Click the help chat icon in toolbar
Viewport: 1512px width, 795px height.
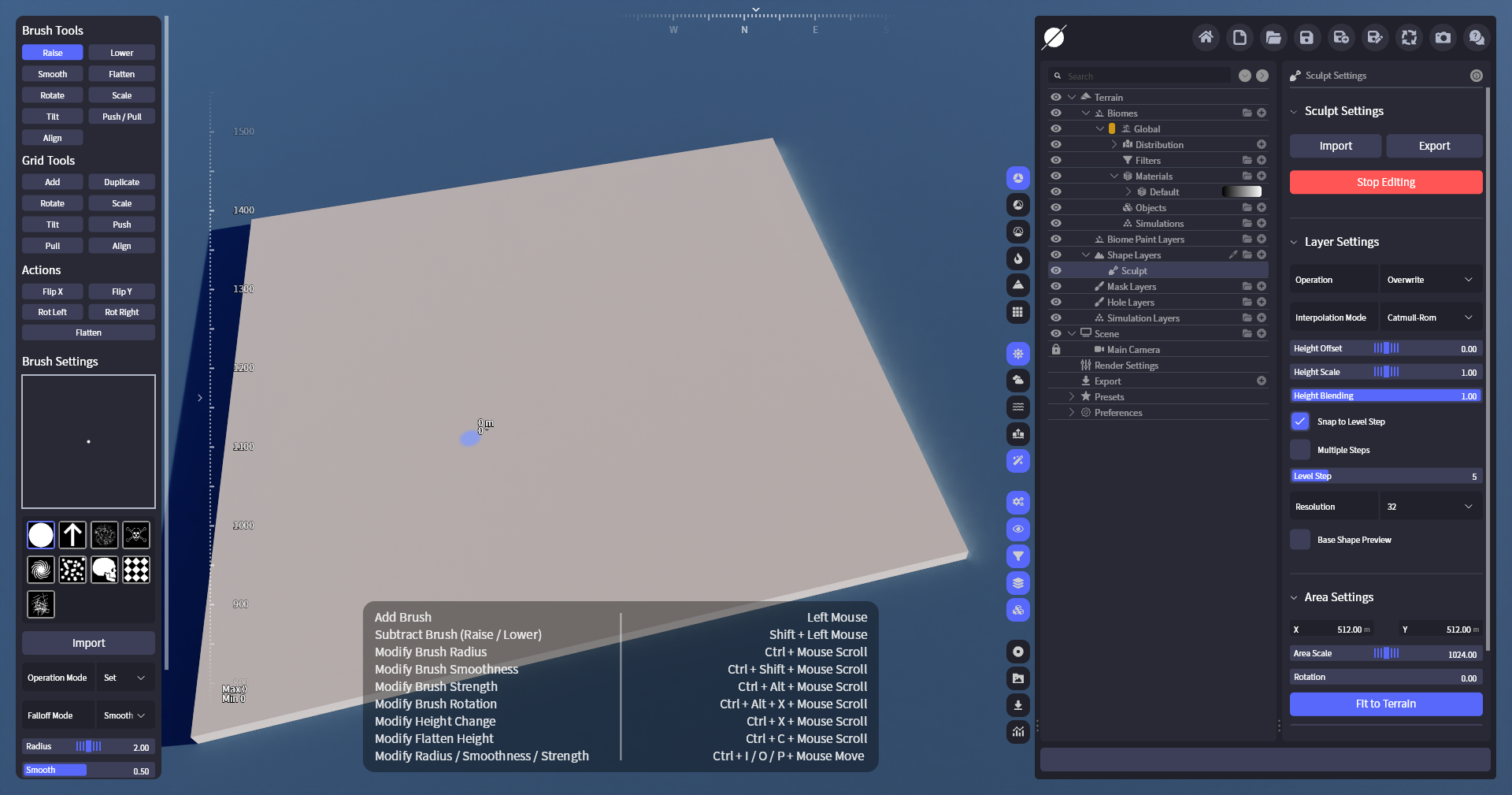[x=1477, y=37]
